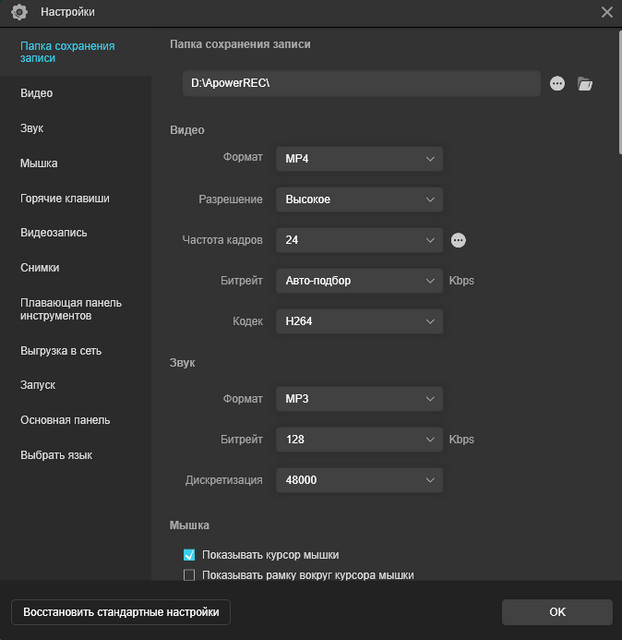
Task: Close the Настройки window with X
Action: (606, 12)
